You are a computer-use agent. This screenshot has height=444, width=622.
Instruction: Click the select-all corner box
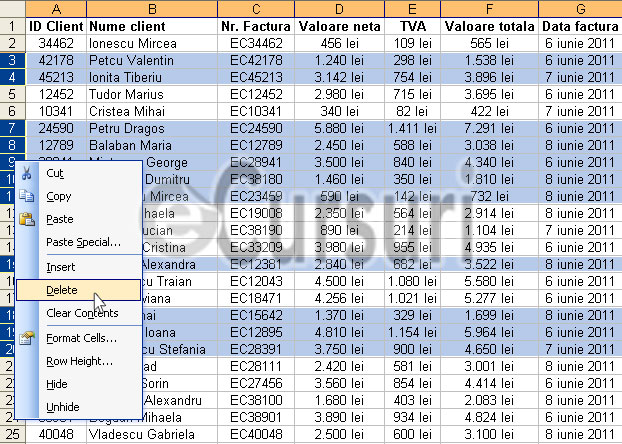pyautogui.click(x=12, y=9)
